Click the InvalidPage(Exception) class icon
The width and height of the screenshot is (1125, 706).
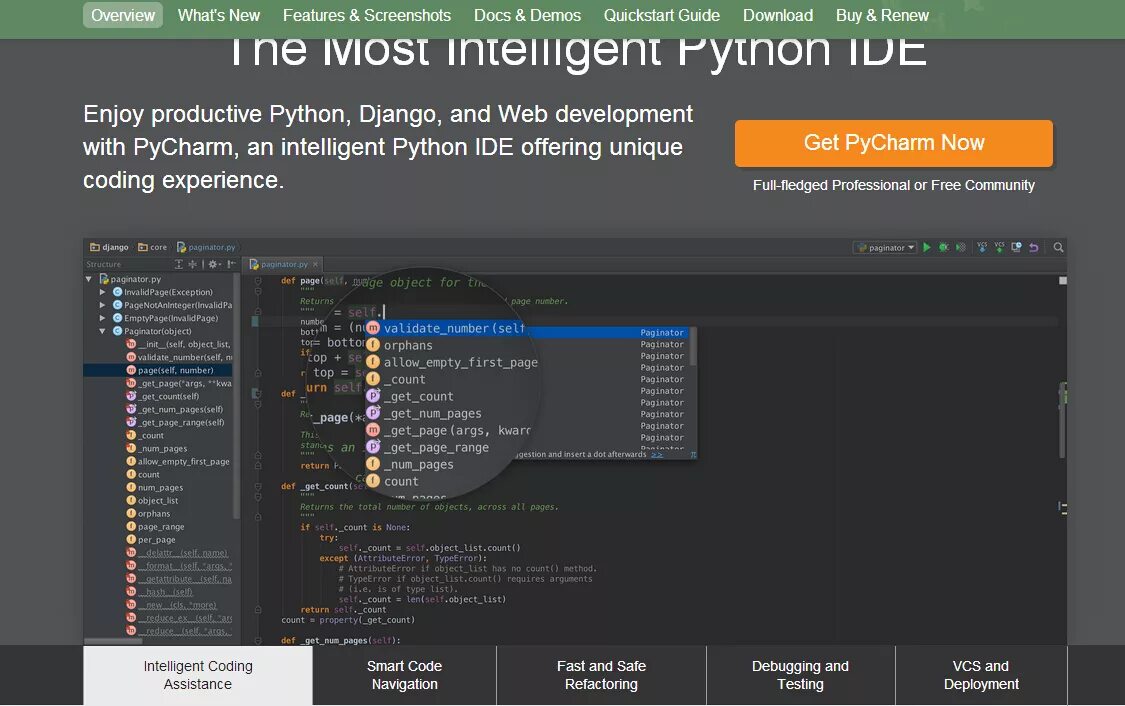[117, 292]
